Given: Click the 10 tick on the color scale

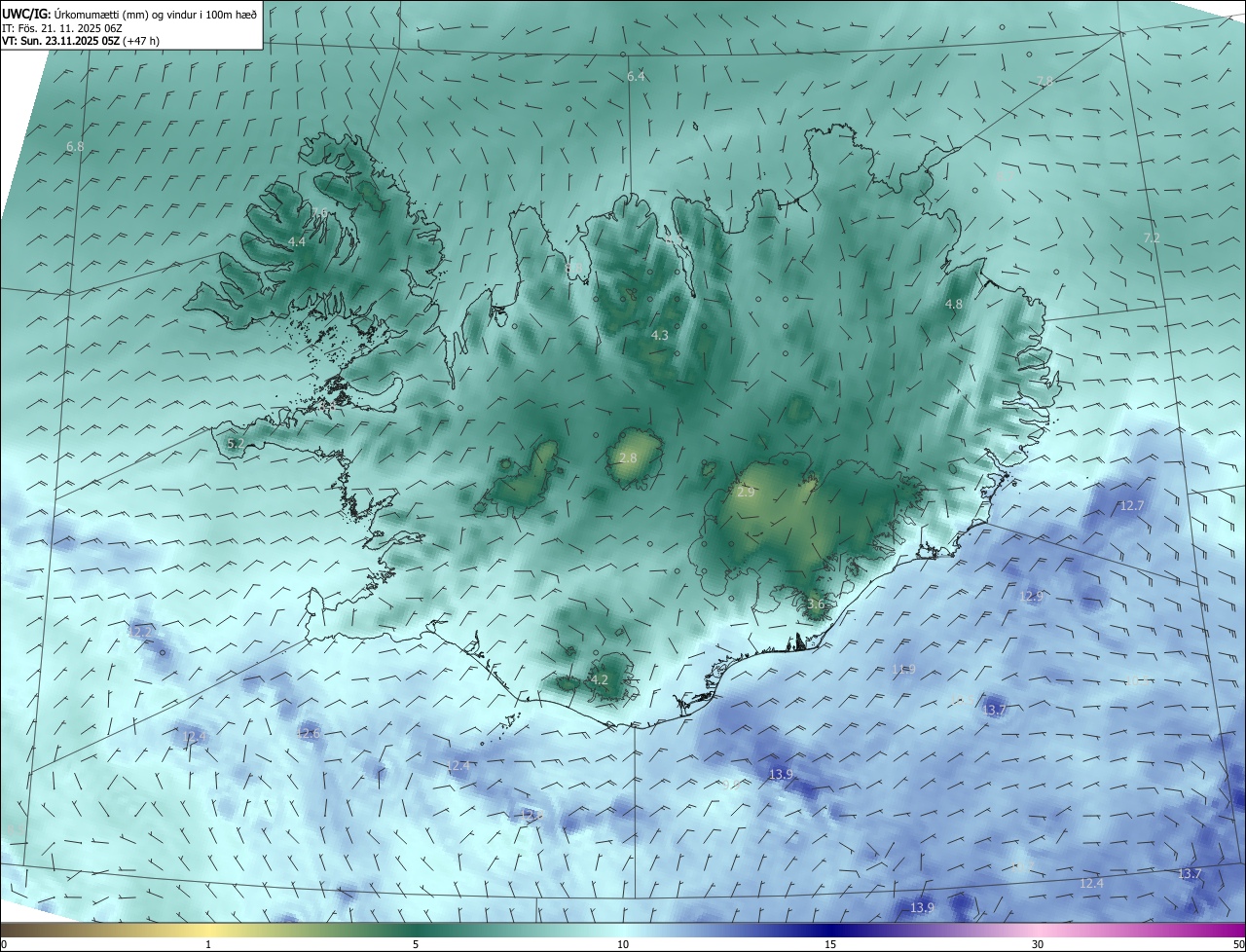Looking at the screenshot, I should [x=623, y=944].
